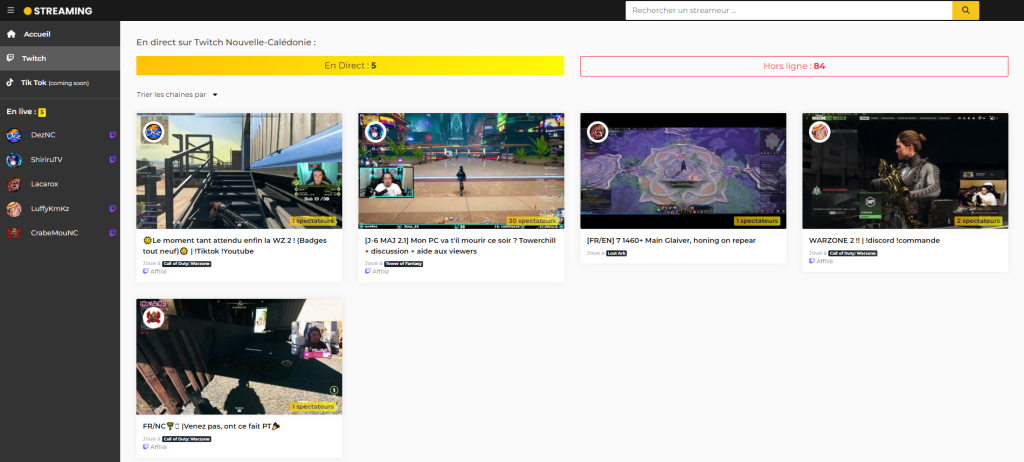Select Twitch in the sidebar
Image resolution: width=1024 pixels, height=462 pixels.
pos(60,58)
